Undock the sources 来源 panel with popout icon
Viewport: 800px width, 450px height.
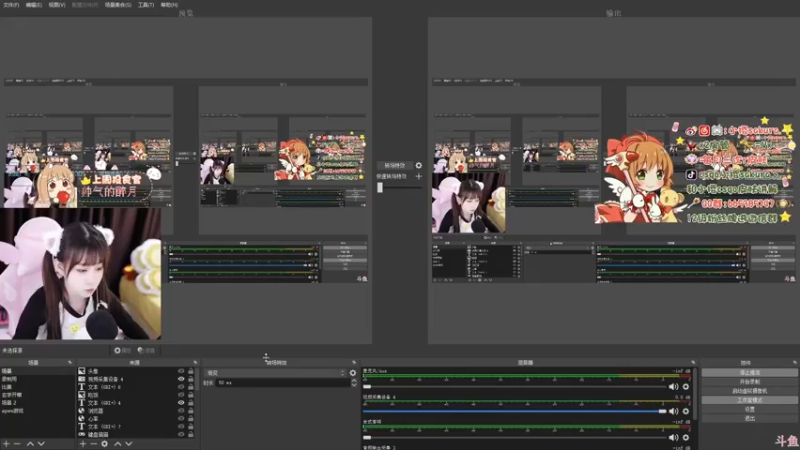pyautogui.click(x=195, y=362)
